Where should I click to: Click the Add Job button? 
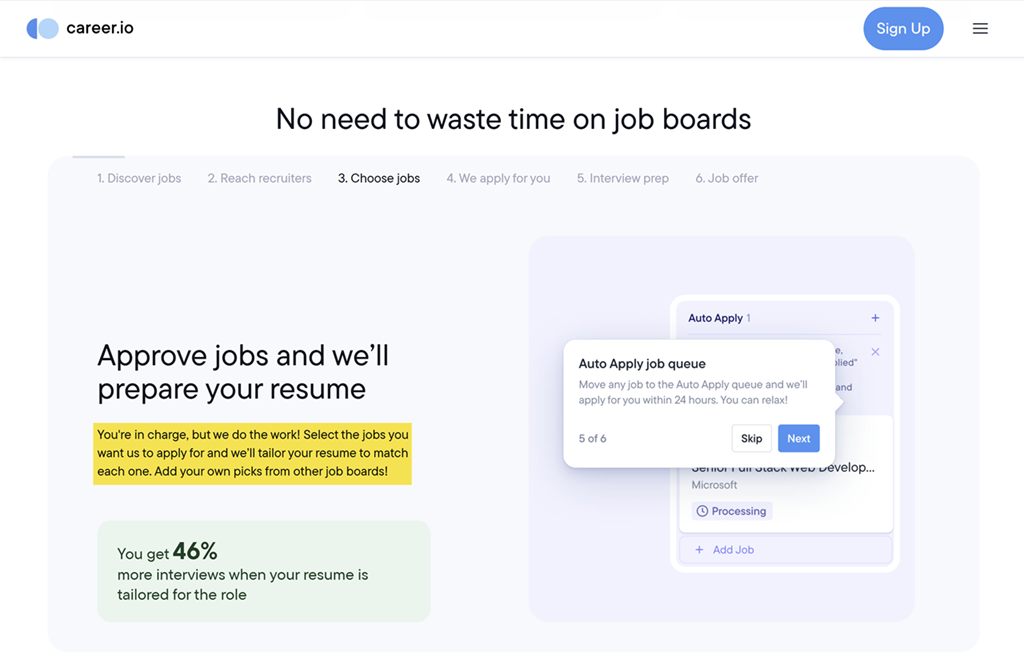[x=785, y=550]
